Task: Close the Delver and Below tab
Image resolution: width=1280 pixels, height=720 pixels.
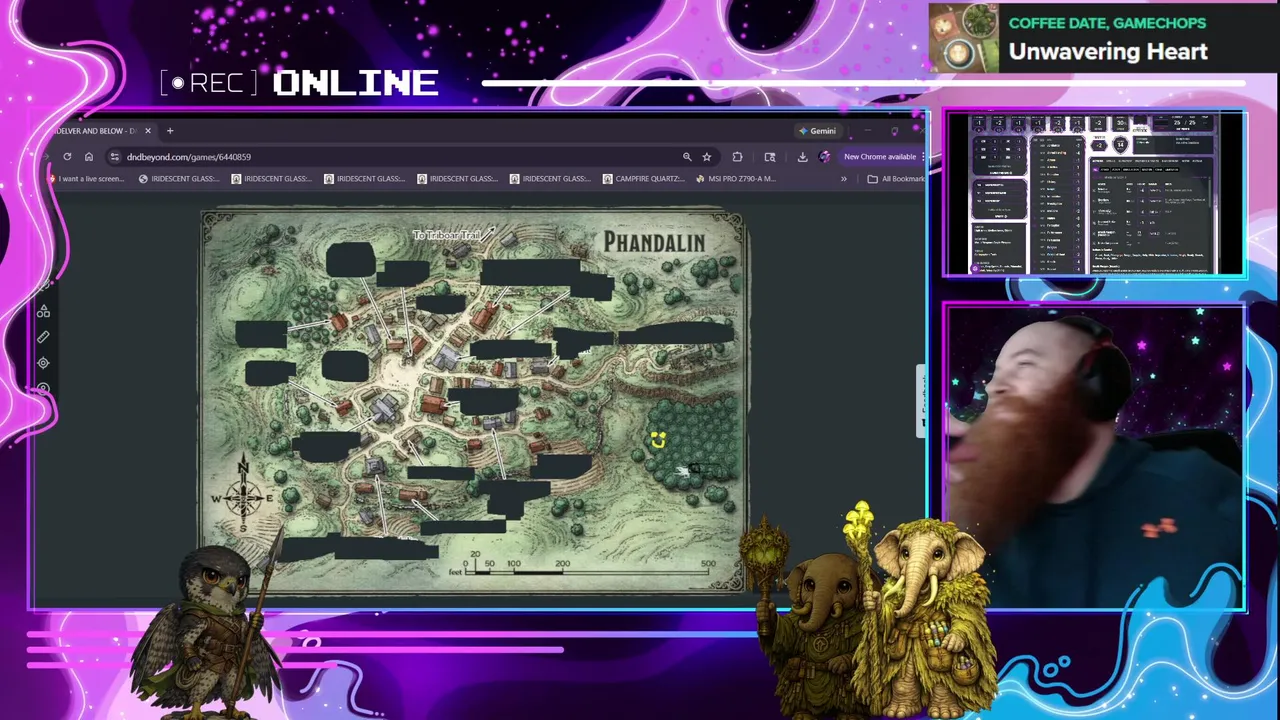Action: click(148, 131)
